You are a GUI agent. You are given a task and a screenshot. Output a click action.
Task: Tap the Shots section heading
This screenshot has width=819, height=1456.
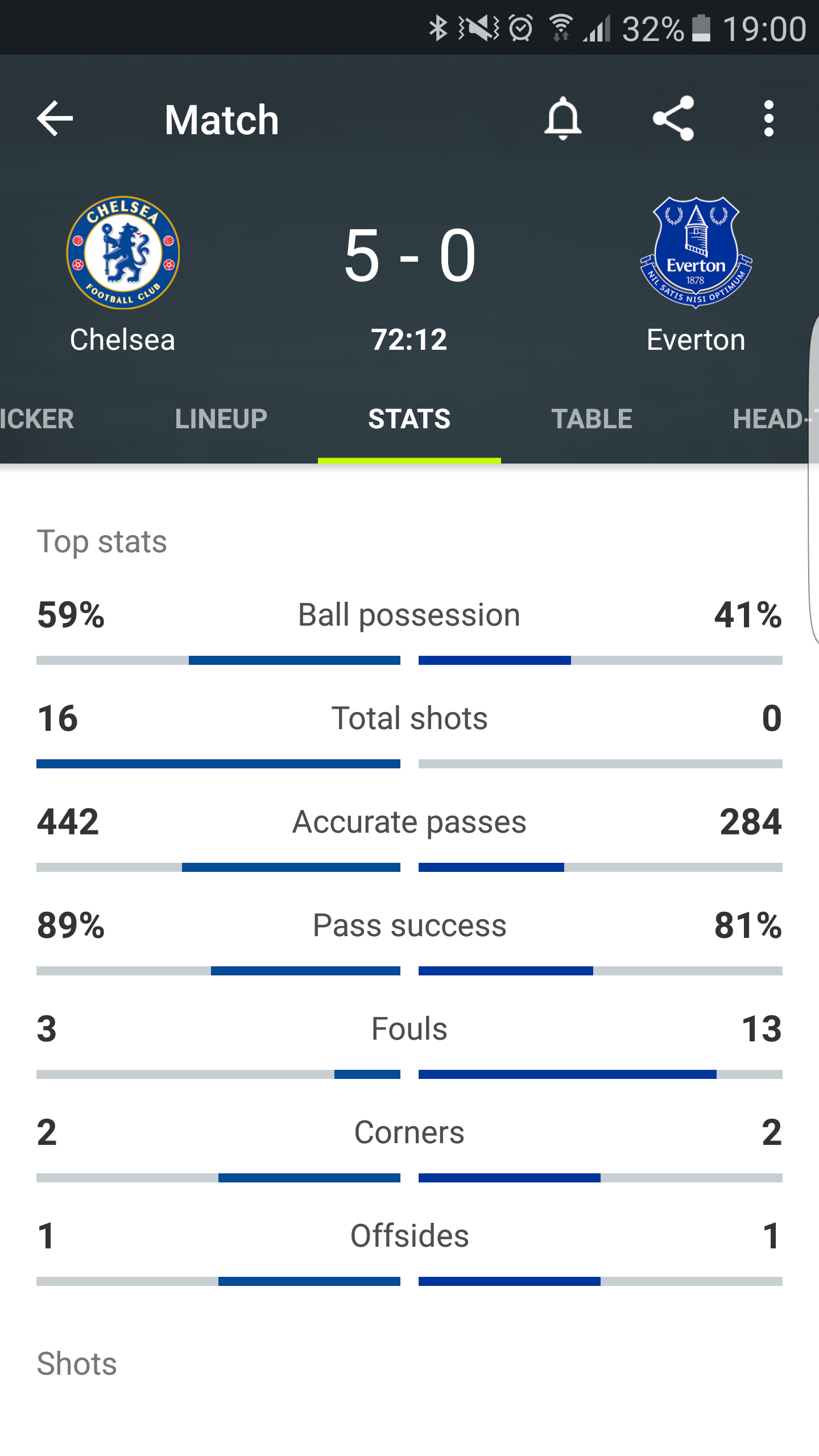(77, 1364)
